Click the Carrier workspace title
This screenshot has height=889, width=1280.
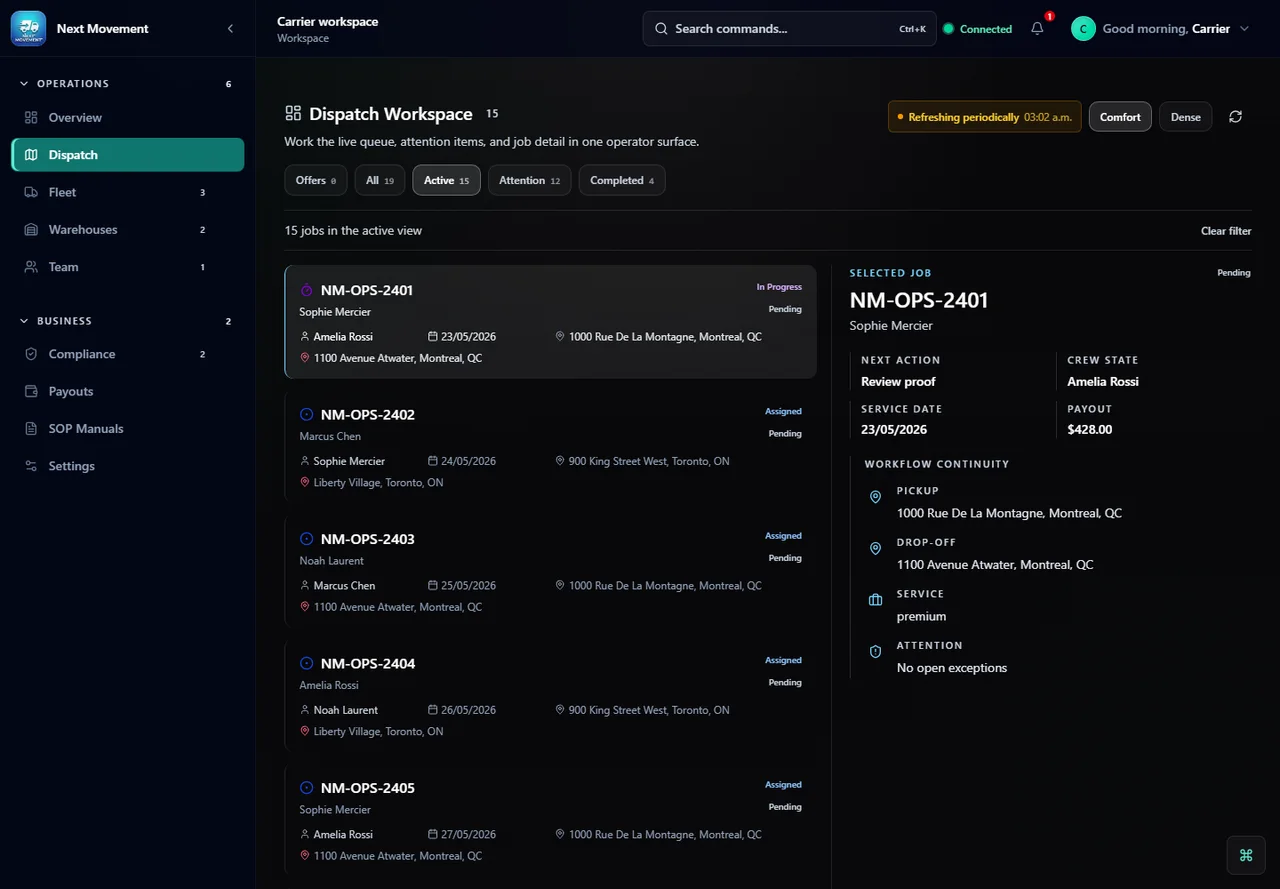[328, 21]
